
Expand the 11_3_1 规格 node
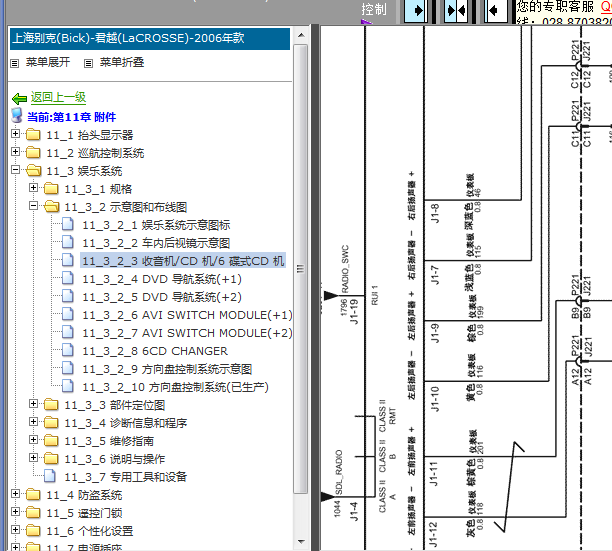(x=34, y=188)
